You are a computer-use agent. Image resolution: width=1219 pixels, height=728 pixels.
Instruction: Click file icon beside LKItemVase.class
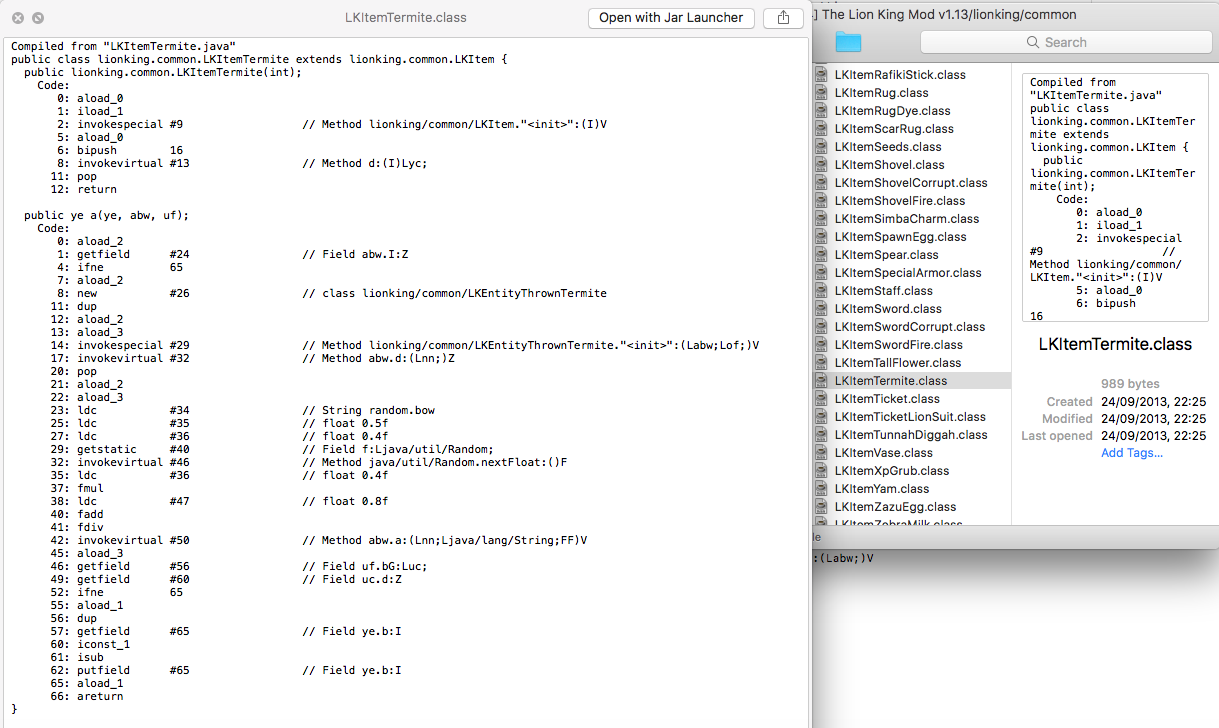coord(821,453)
